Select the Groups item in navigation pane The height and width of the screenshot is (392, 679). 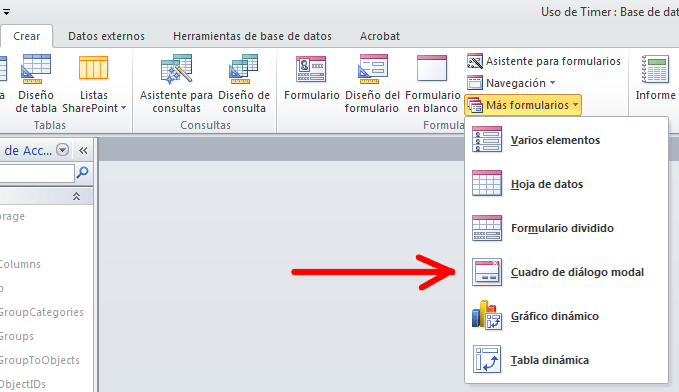pyautogui.click(x=17, y=336)
